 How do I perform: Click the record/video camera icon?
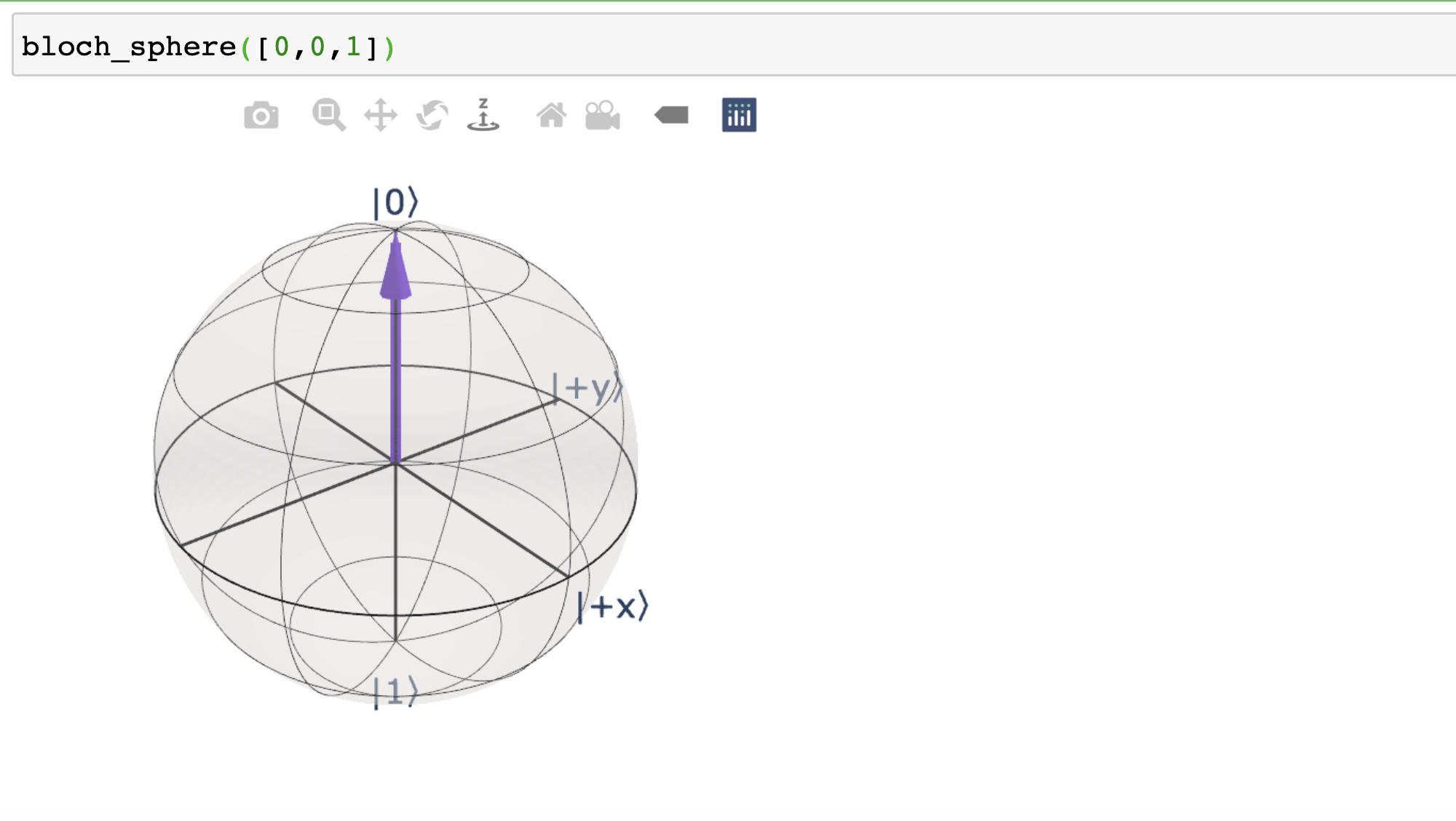[602, 114]
